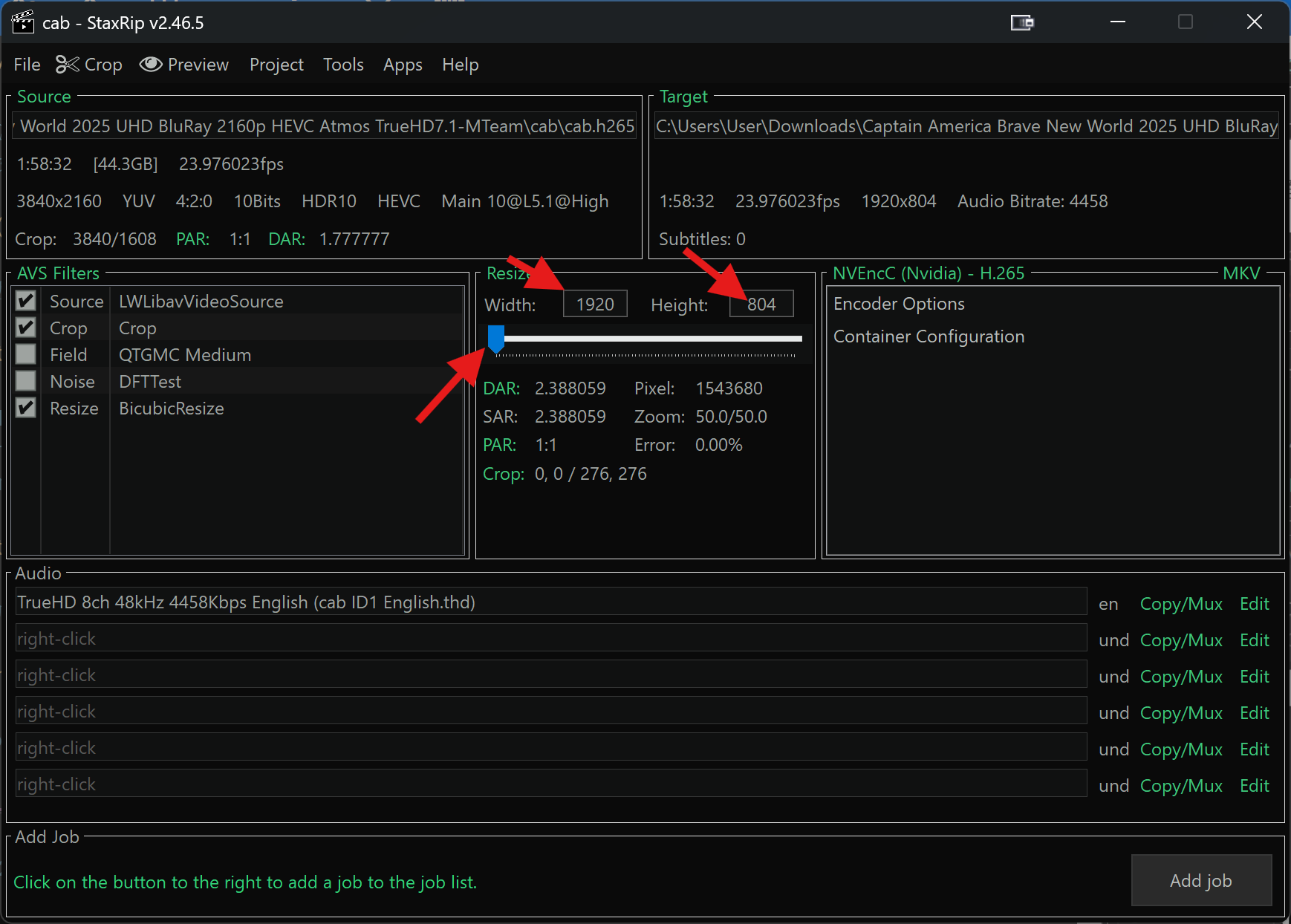1291x924 pixels.
Task: Click the Width input field
Action: 595,304
